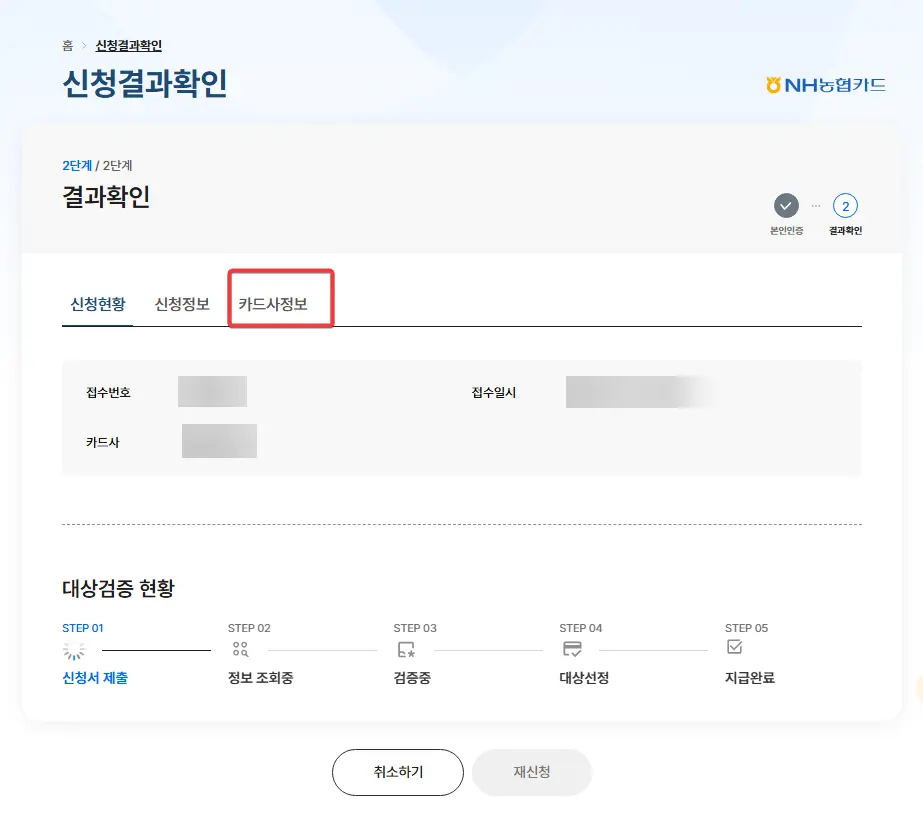Switch to the 신청정보 tab
923x827 pixels.
click(x=182, y=304)
